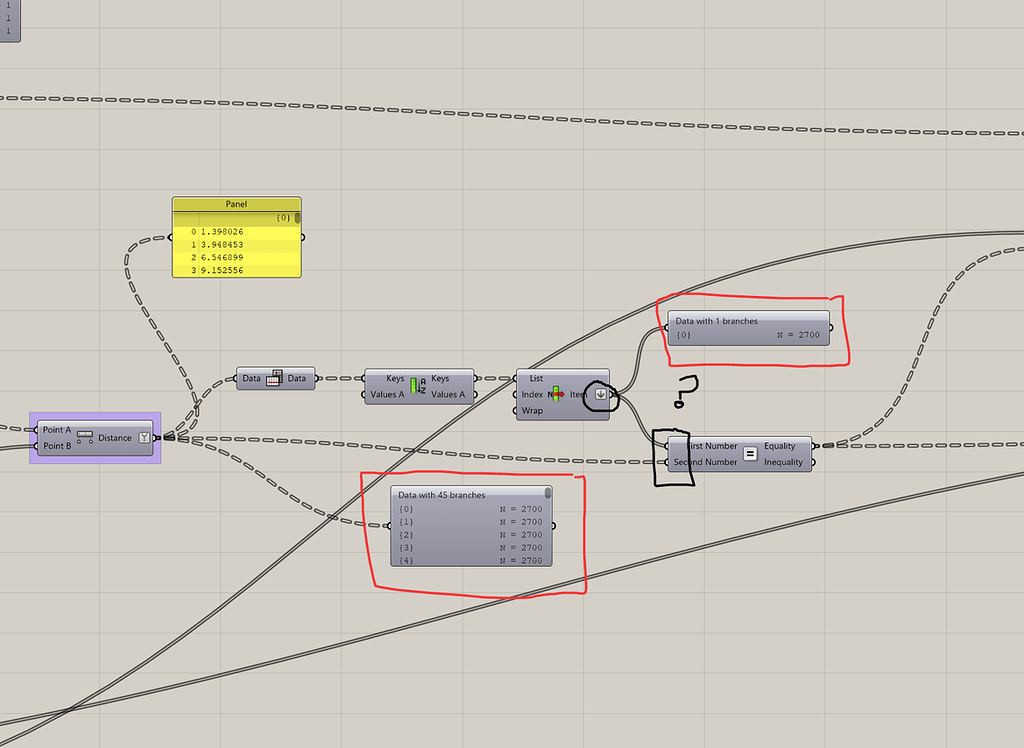Toggle the circled flatten arrow on the Item output

(600, 394)
